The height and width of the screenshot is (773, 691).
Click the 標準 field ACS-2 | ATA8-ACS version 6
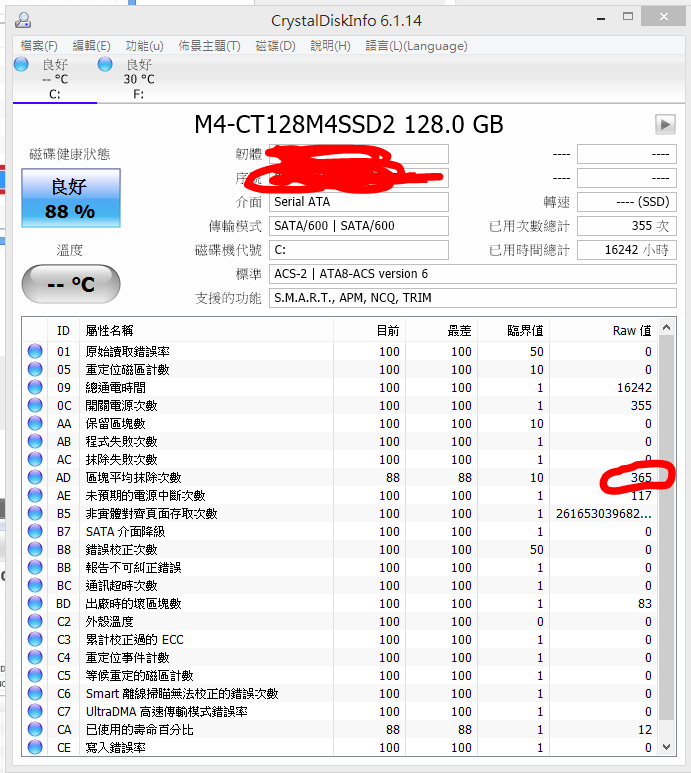coord(473,274)
